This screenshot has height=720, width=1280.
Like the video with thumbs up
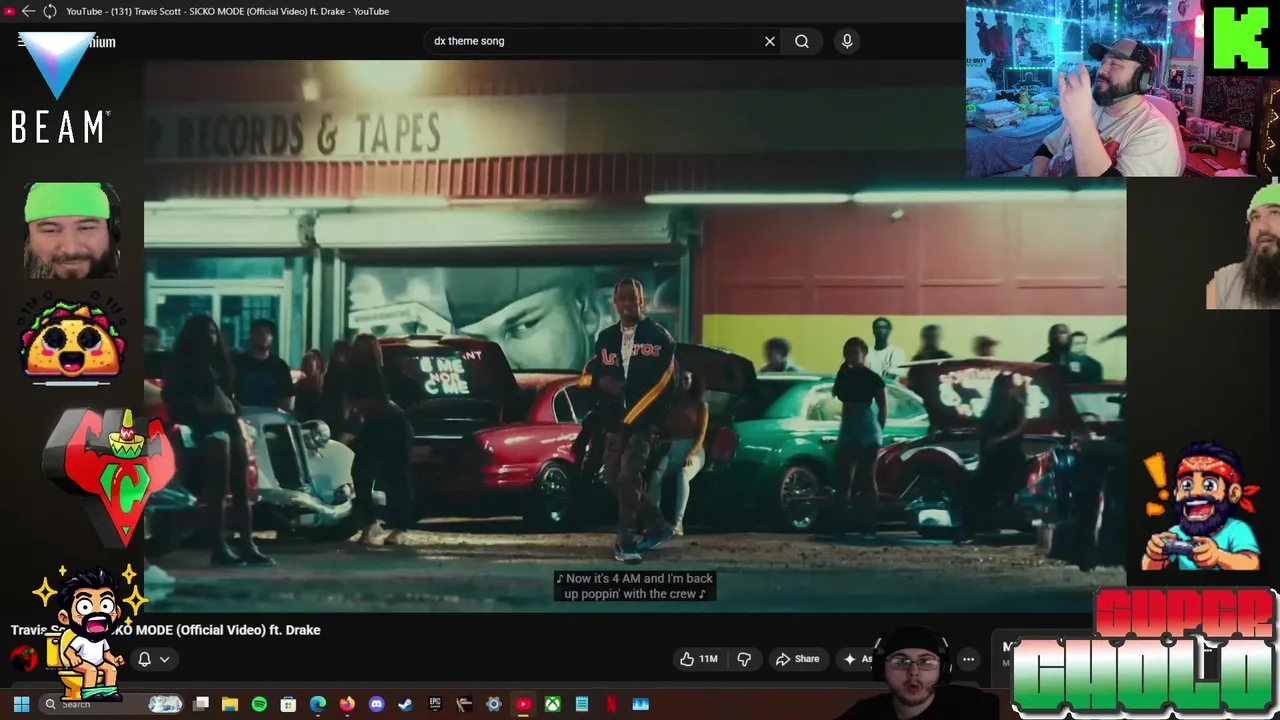coord(701,659)
